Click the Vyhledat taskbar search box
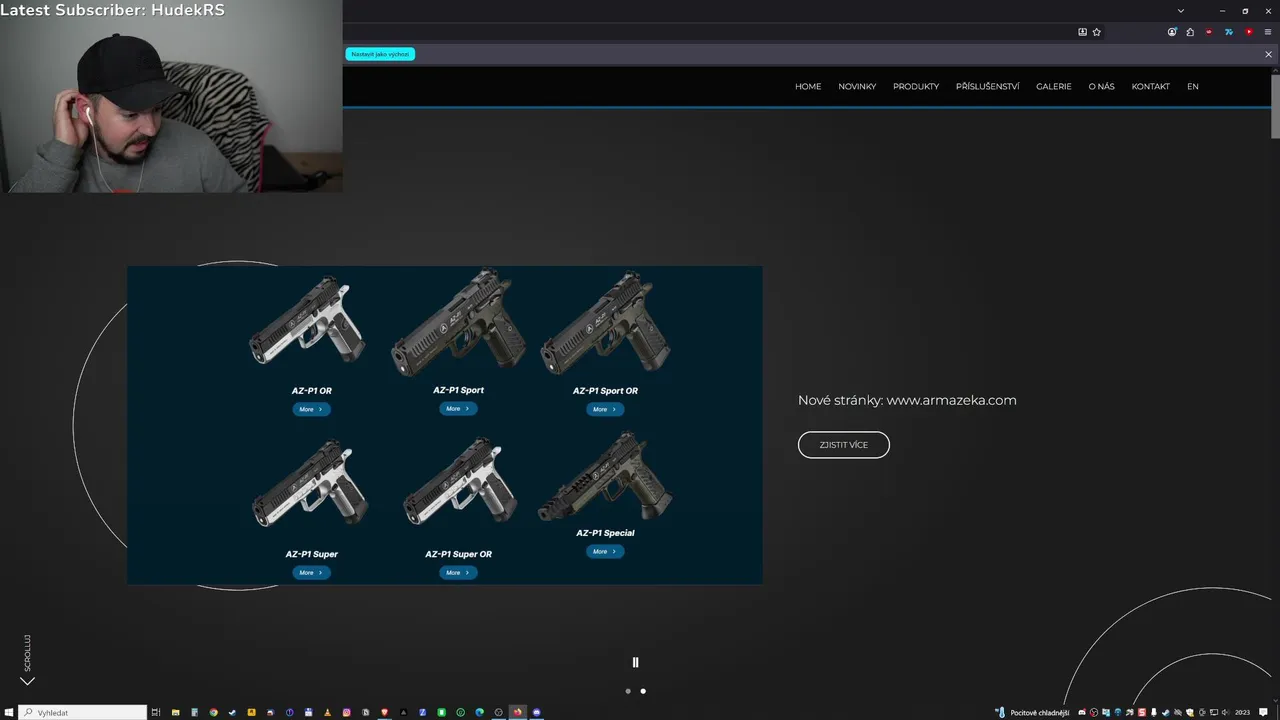This screenshot has width=1280, height=720. [x=83, y=712]
